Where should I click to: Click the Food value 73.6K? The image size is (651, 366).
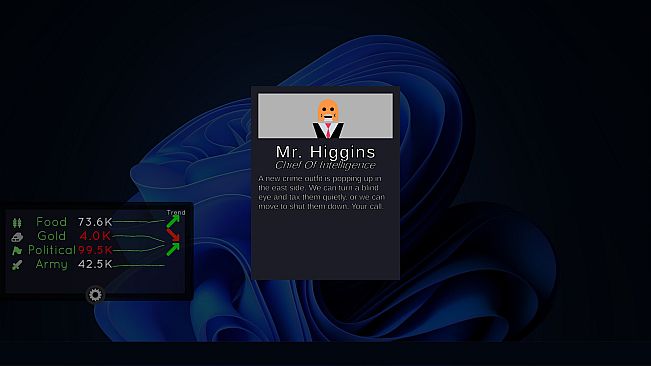[95, 222]
